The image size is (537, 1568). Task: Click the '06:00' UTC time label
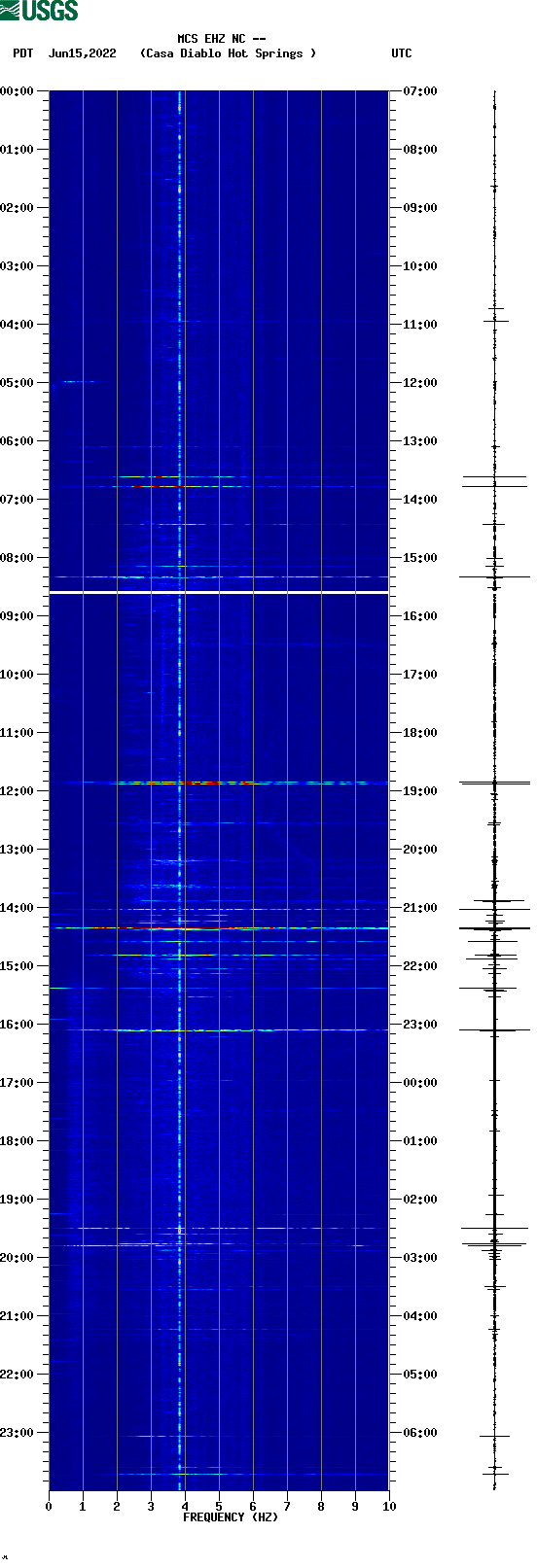click(x=420, y=1433)
